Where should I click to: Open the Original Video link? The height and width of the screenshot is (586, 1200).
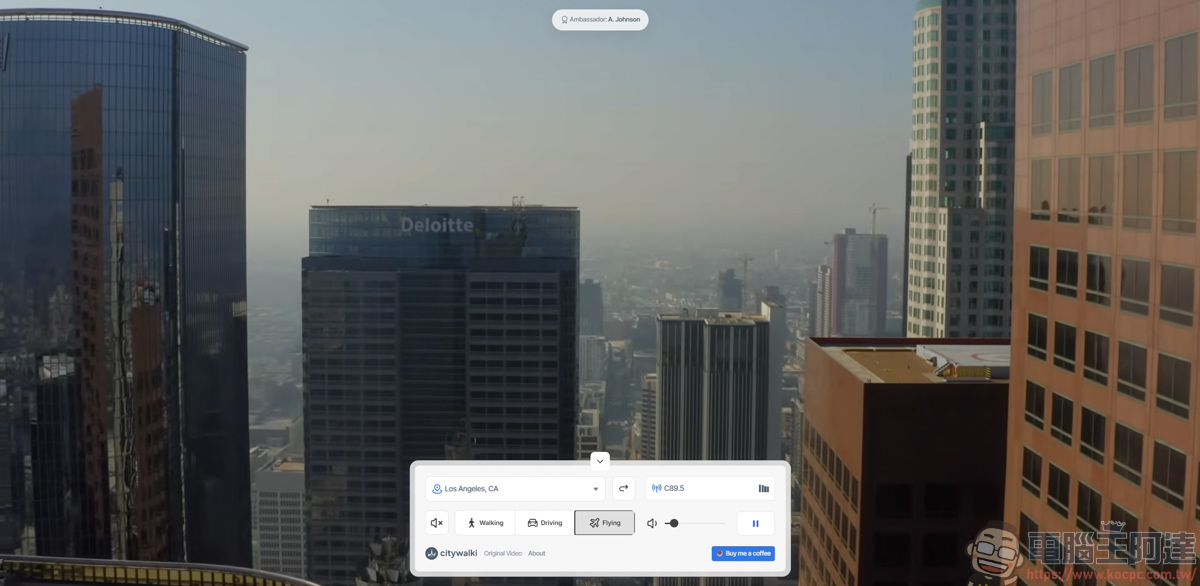point(503,553)
